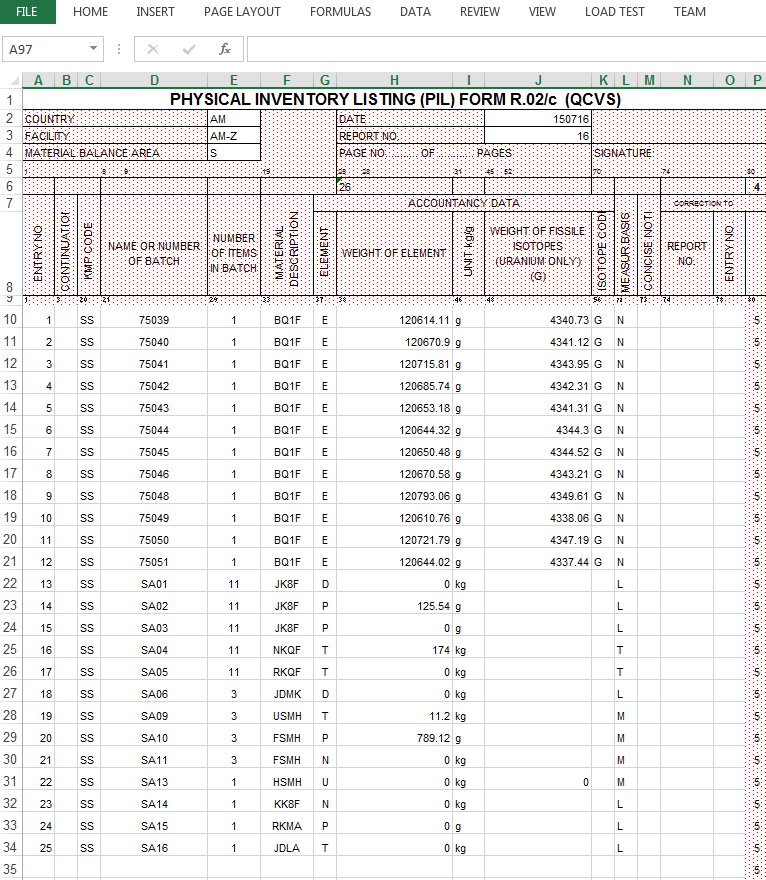Click inside the formula bar input

[x=500, y=49]
